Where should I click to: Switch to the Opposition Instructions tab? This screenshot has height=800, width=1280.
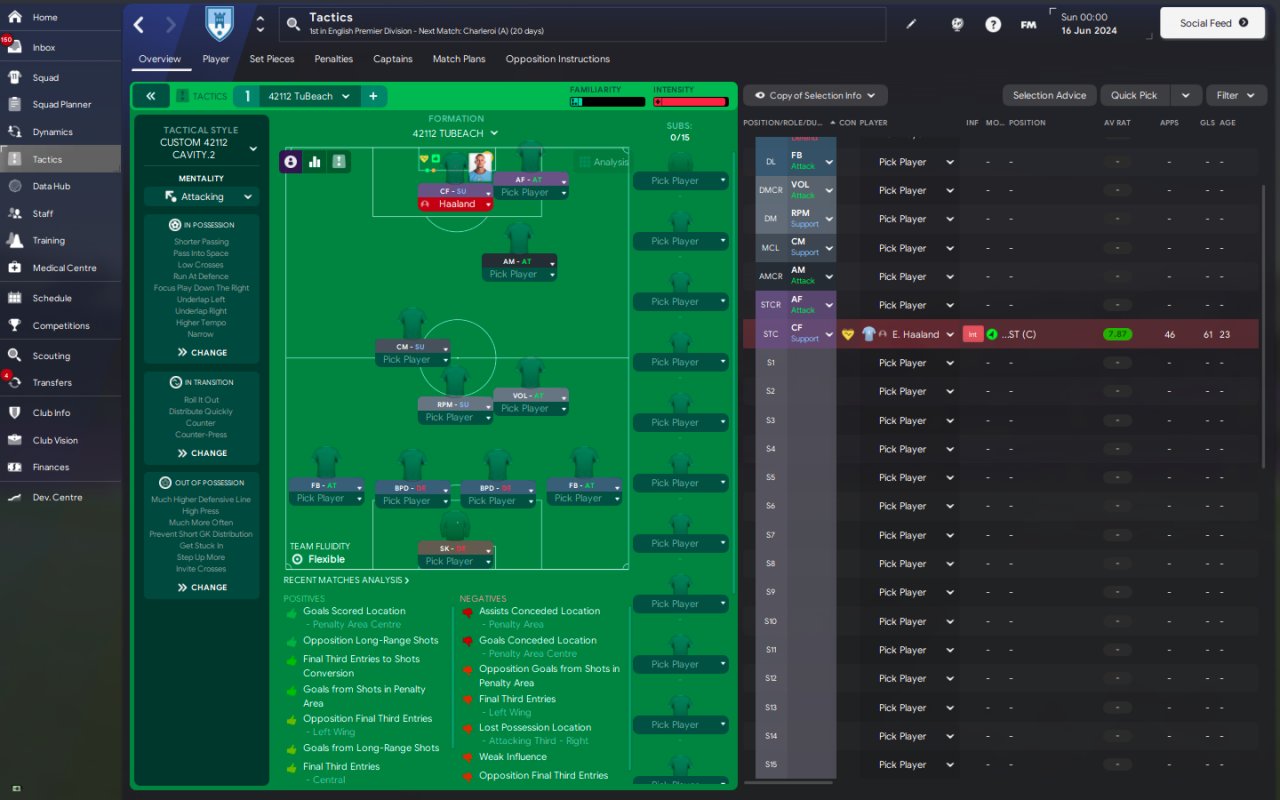(558, 59)
